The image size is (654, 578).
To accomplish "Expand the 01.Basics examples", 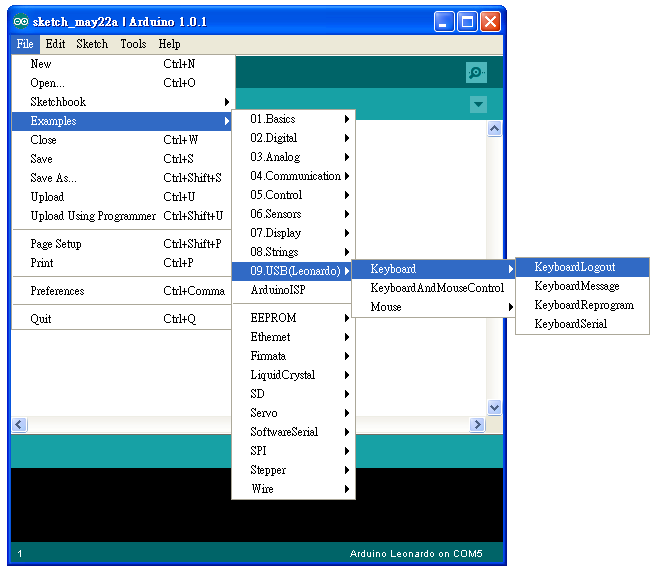I will click(294, 119).
